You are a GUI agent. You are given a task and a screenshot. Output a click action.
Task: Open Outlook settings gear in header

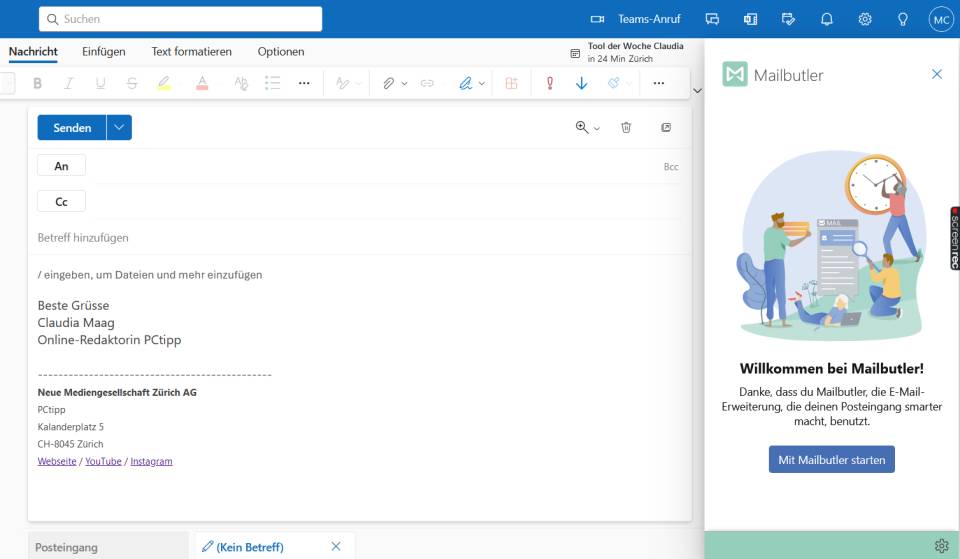pos(865,19)
